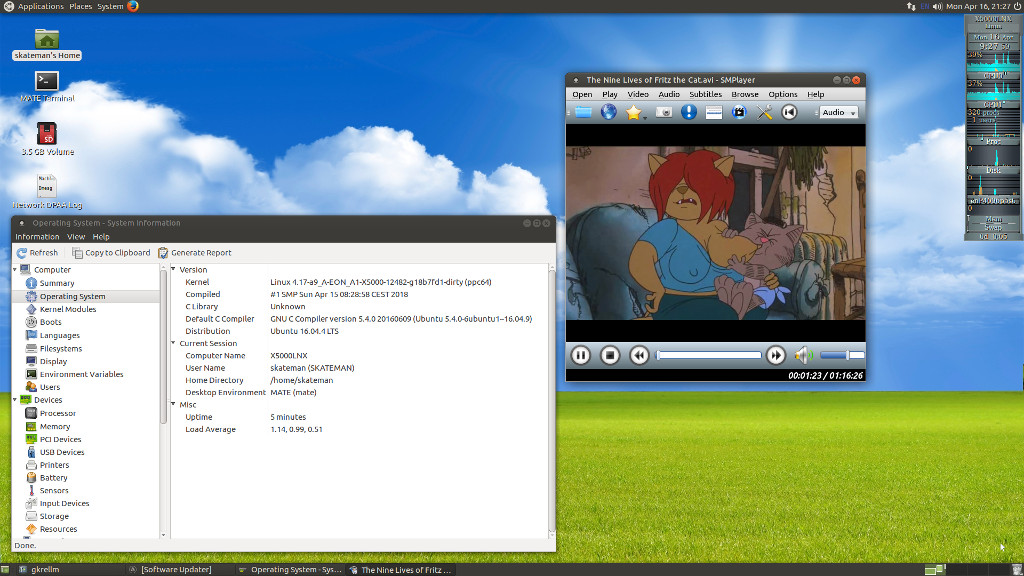1024x576 pixels.
Task: Open the 3.5 GB Volume desktop icon
Action: 47,139
